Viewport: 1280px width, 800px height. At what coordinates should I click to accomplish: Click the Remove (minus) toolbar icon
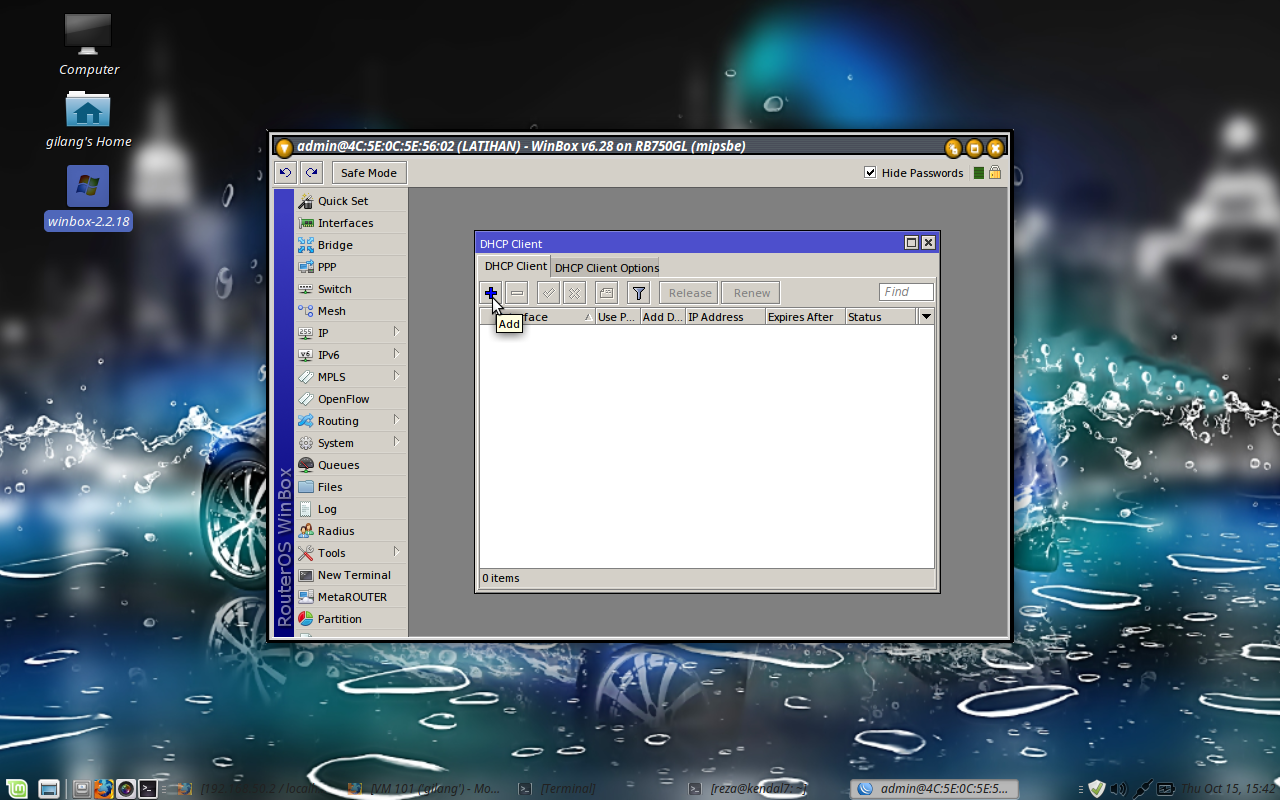click(x=517, y=293)
